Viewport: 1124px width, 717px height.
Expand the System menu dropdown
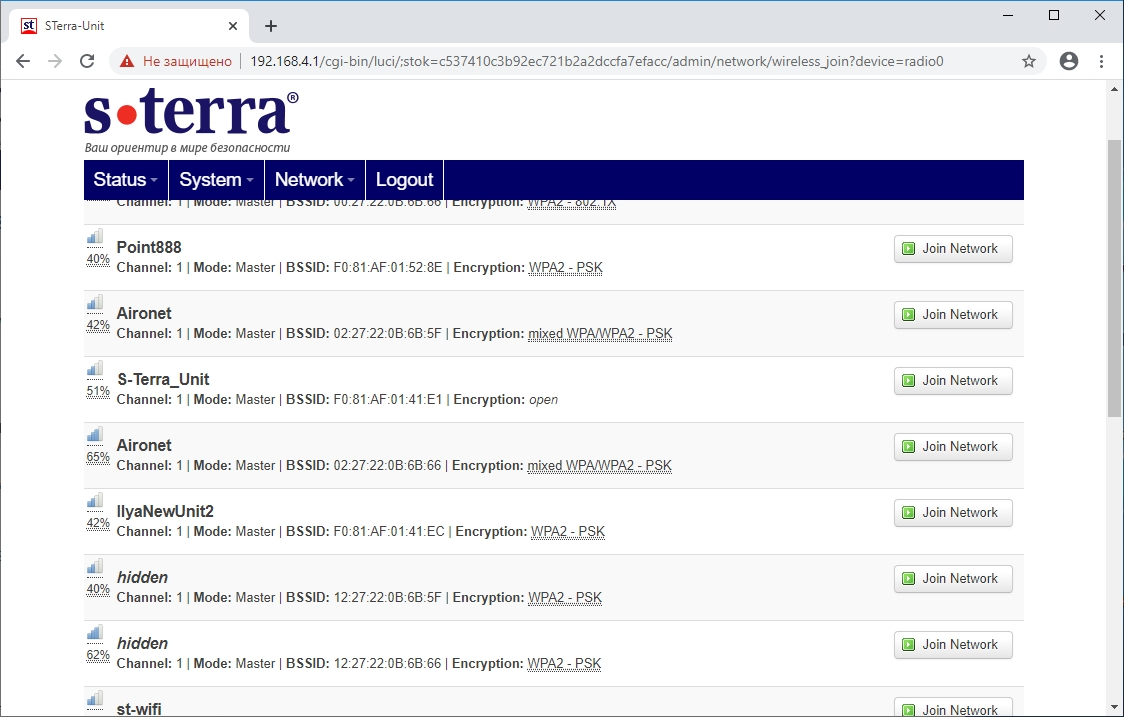(216, 179)
